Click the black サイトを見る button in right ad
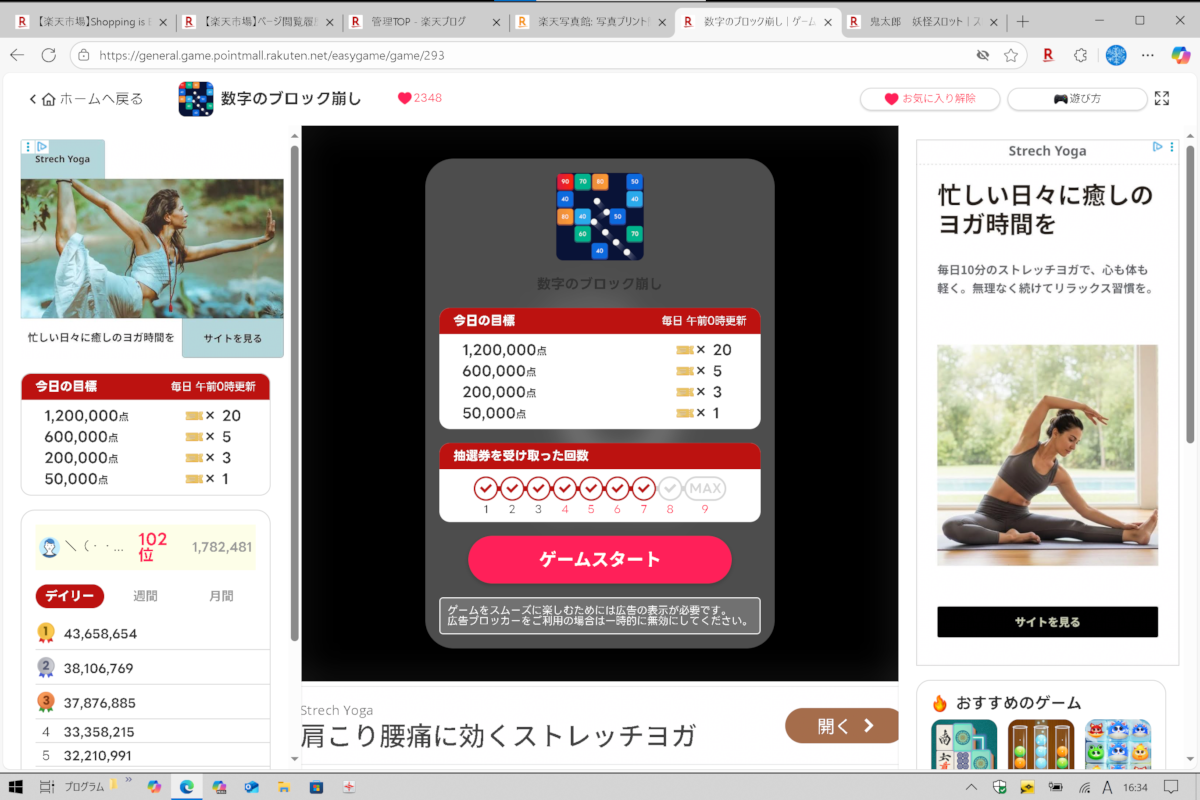1200x800 pixels. click(1047, 622)
